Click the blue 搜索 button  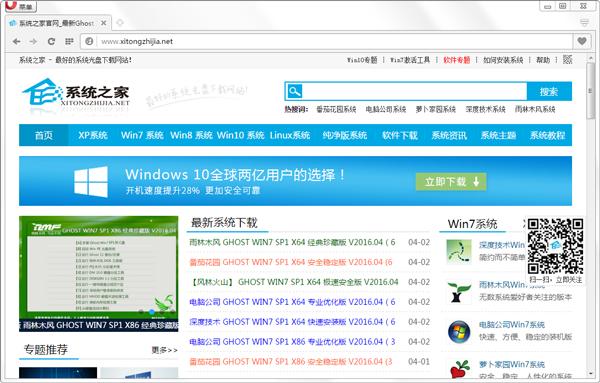pos(549,91)
